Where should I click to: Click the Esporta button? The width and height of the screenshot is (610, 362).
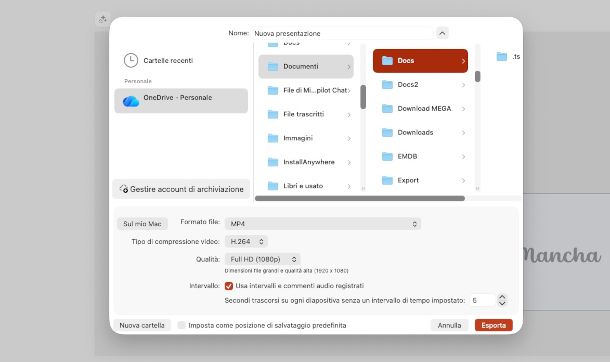pos(494,325)
